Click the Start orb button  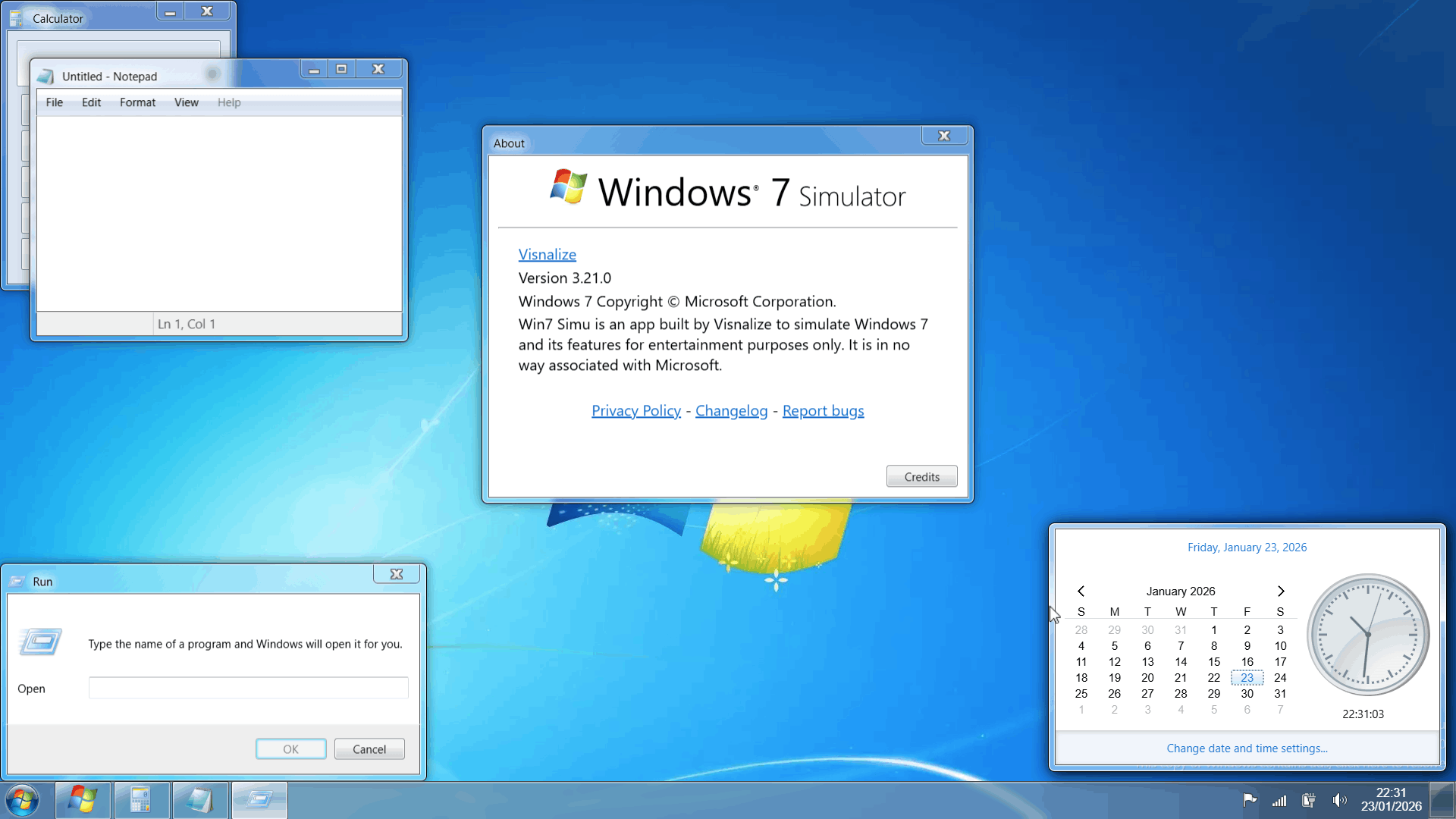click(x=22, y=800)
